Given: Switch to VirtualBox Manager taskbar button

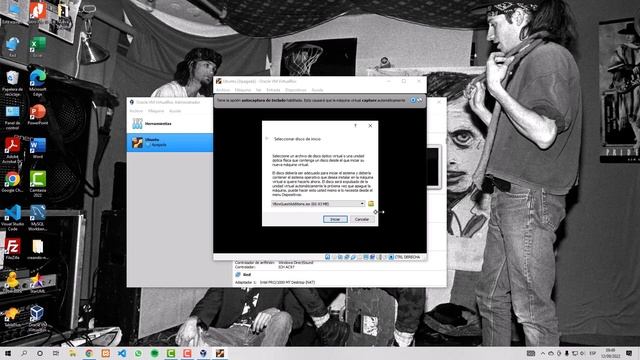Looking at the screenshot, I should (x=203, y=353).
